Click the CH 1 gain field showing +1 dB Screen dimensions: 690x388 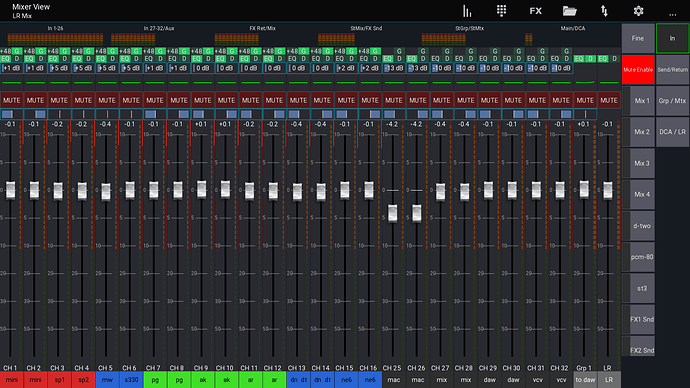point(11,68)
